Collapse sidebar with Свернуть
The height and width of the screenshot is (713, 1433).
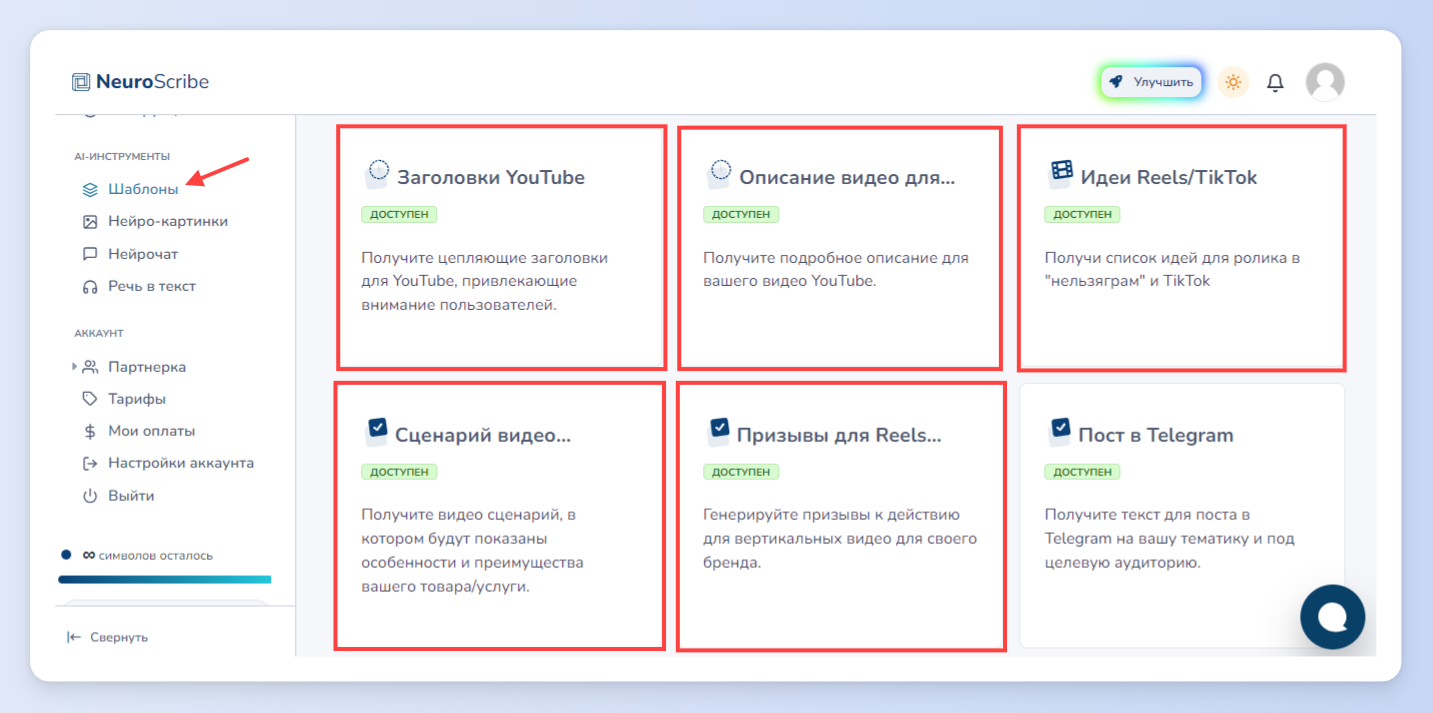(x=107, y=637)
